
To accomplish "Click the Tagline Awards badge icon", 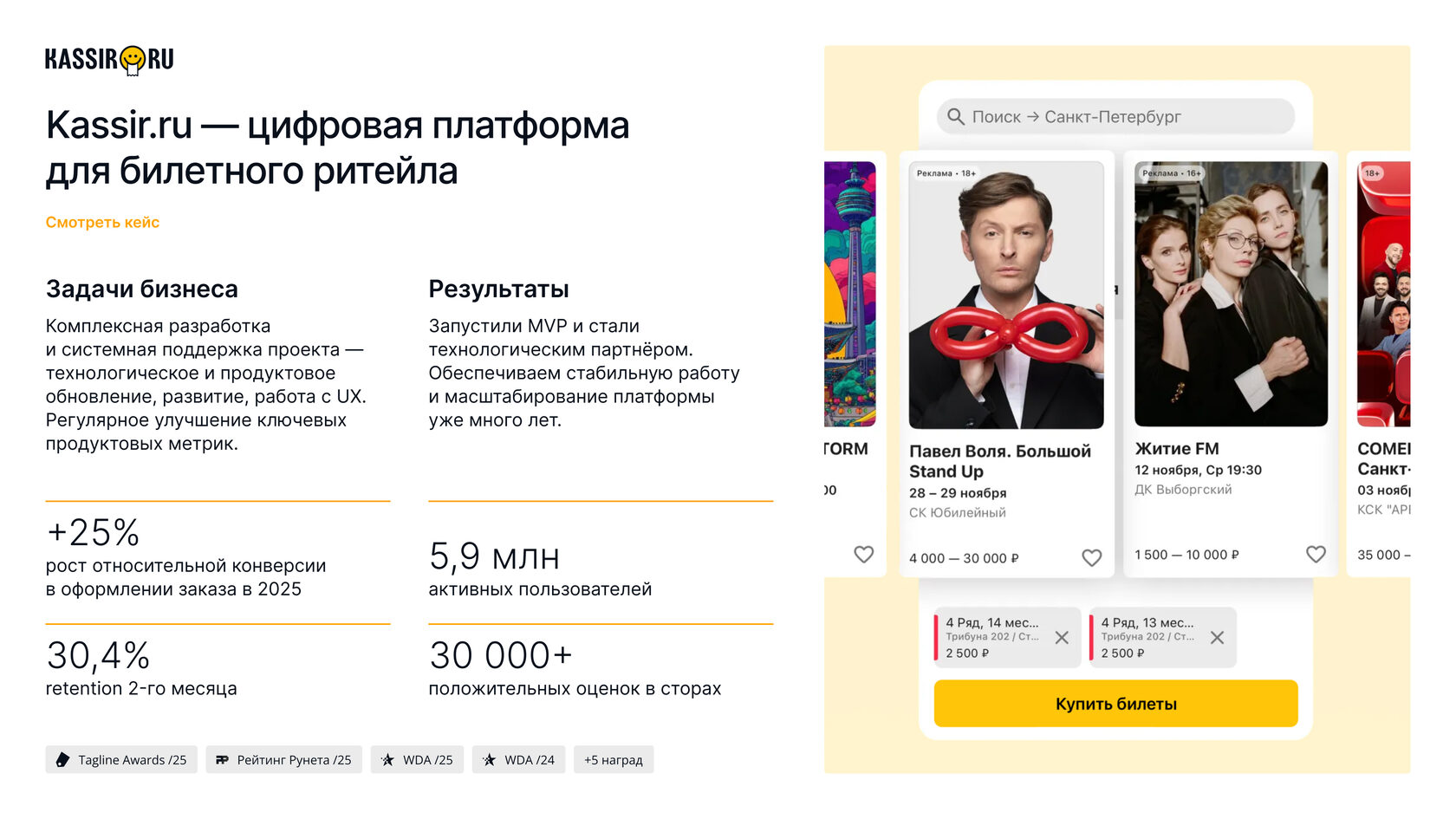I will [x=62, y=760].
